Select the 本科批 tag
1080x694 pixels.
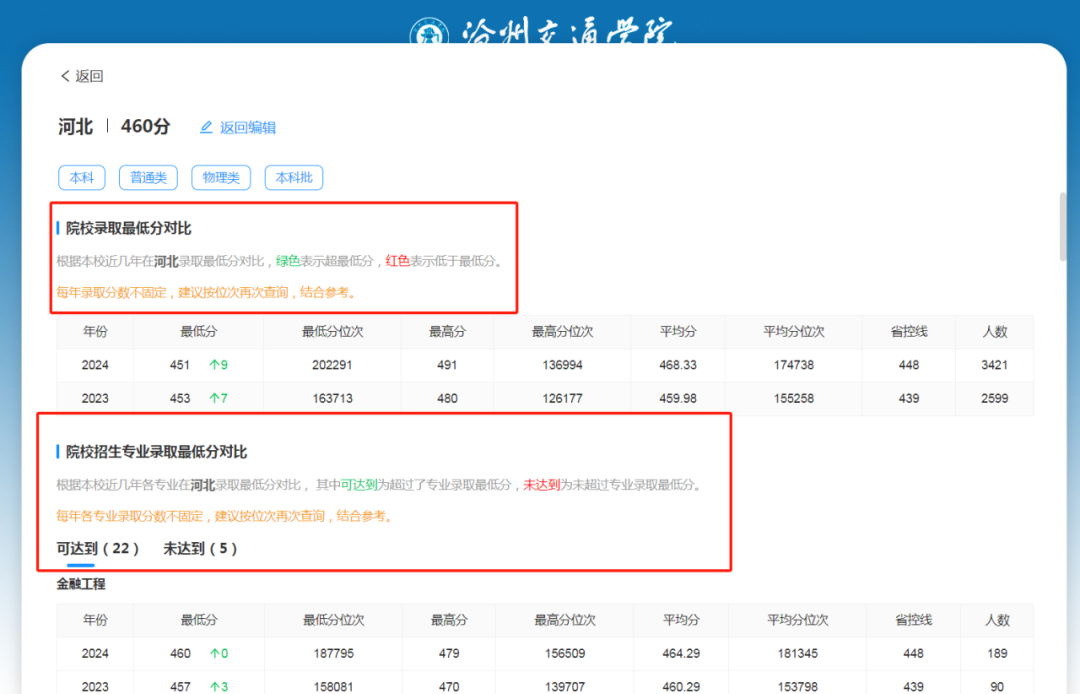[294, 178]
